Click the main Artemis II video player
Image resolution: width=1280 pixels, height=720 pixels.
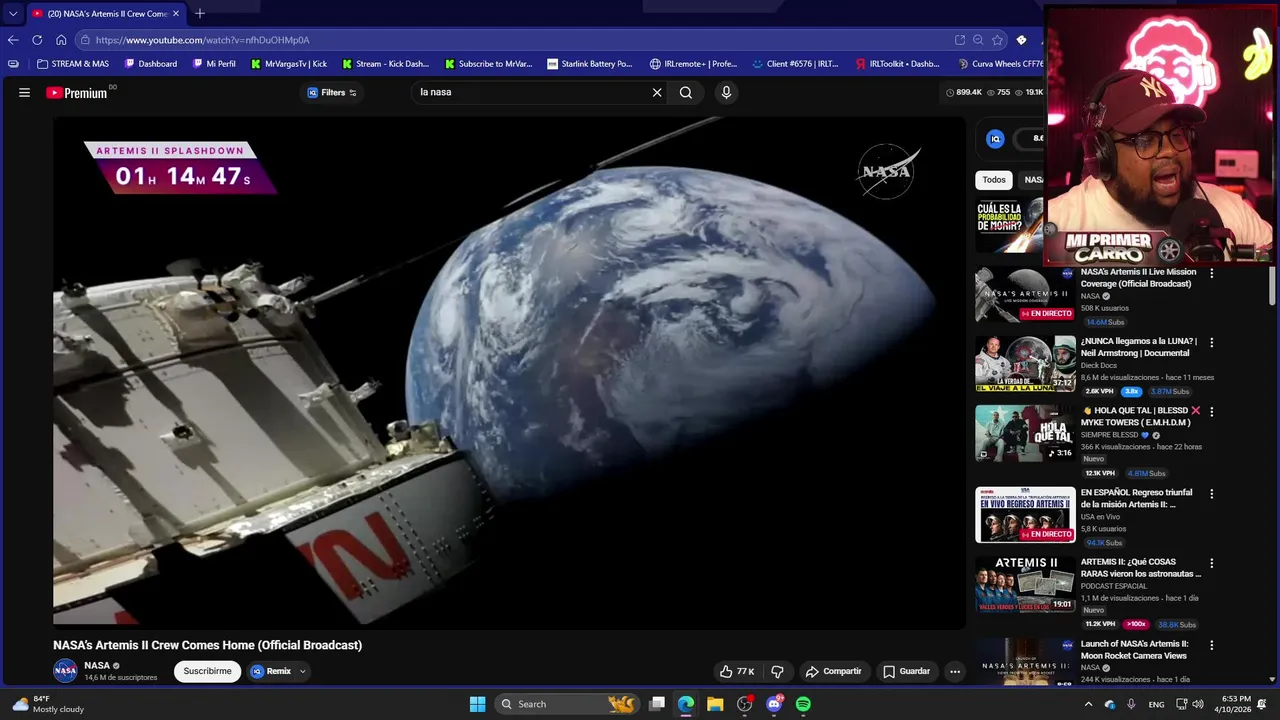tap(509, 372)
